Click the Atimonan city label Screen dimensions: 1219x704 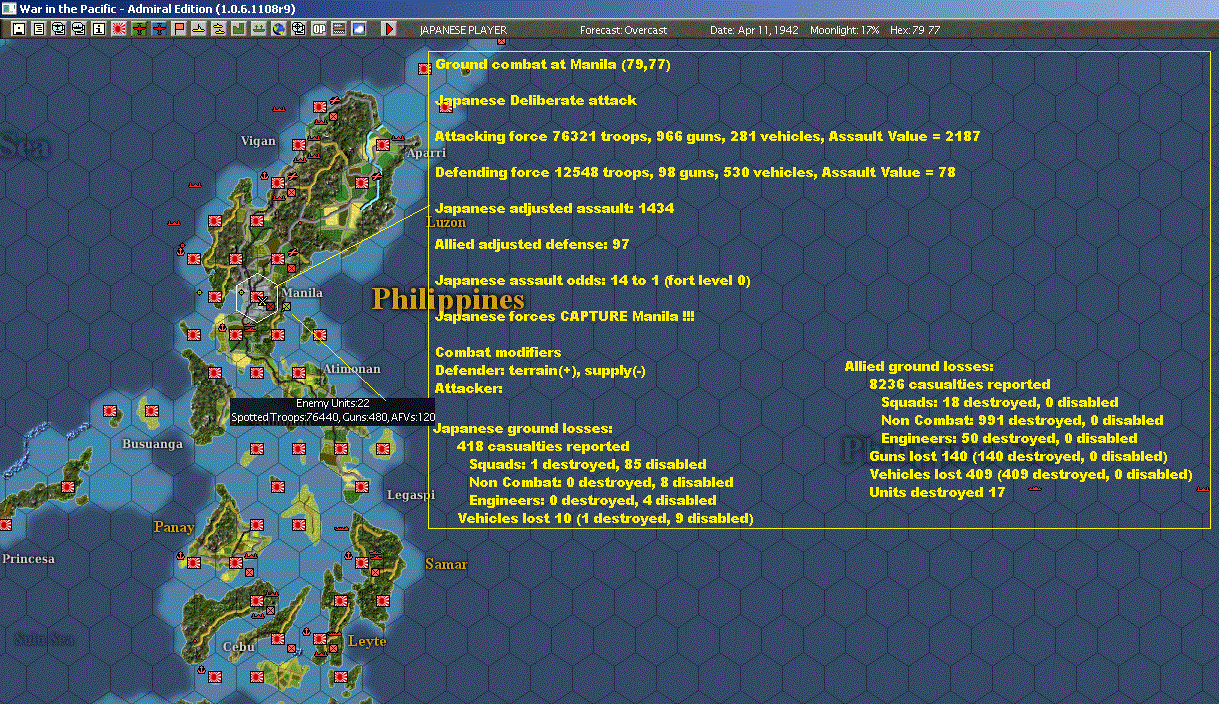pos(352,369)
